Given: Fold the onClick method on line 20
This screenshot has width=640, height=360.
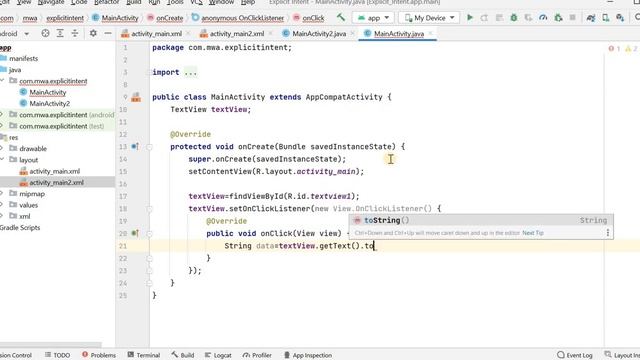Looking at the screenshot, I should tap(149, 234).
